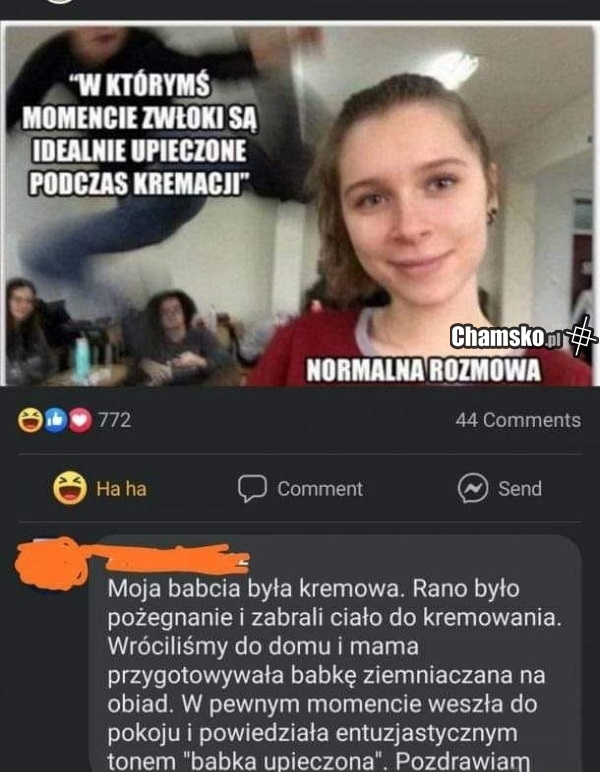Click the quoted cremation text on the meme
The width and height of the screenshot is (600, 772).
139,134
